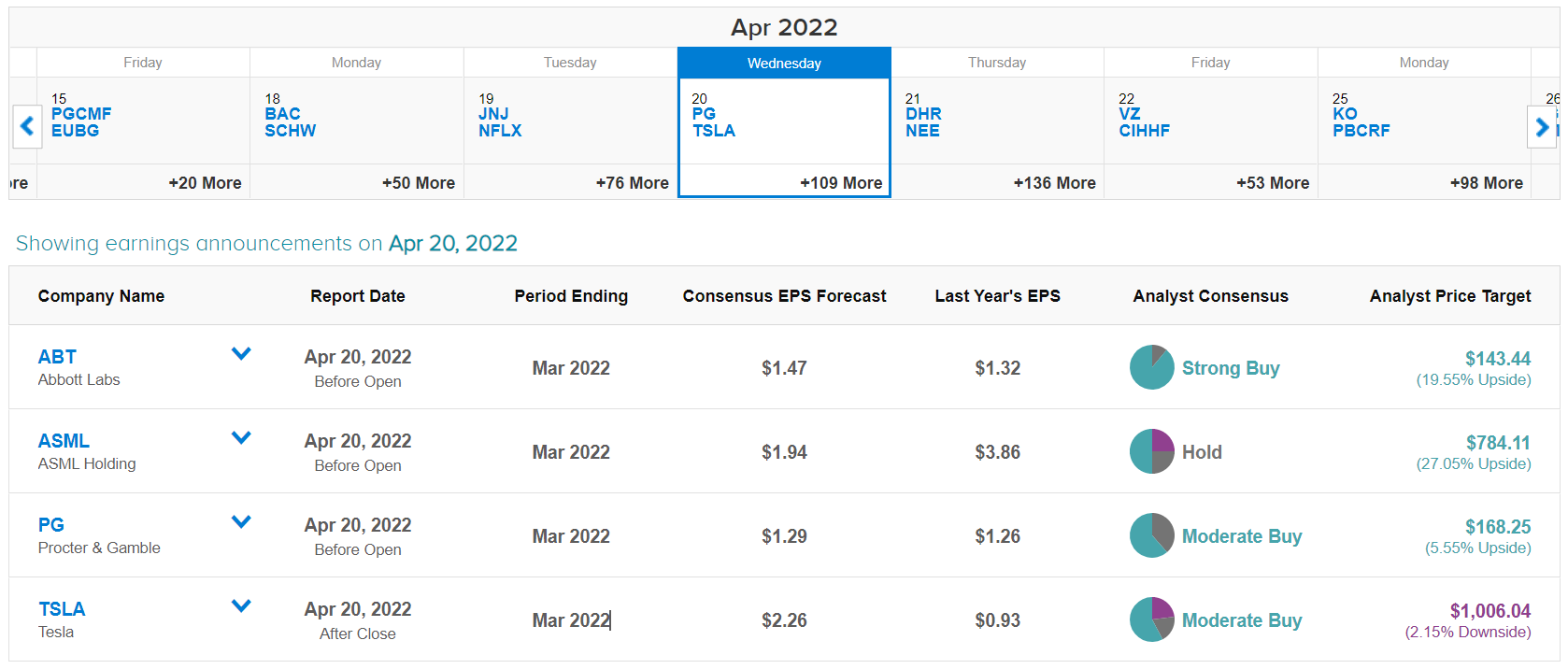Show +109 More earnings for Wednesday 20

(x=841, y=183)
